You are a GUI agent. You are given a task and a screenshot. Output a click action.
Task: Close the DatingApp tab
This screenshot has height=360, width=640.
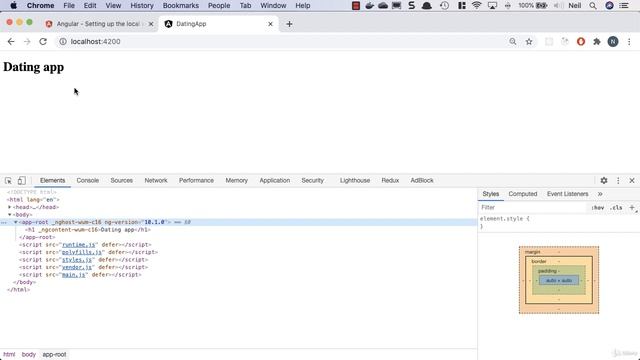point(270,24)
